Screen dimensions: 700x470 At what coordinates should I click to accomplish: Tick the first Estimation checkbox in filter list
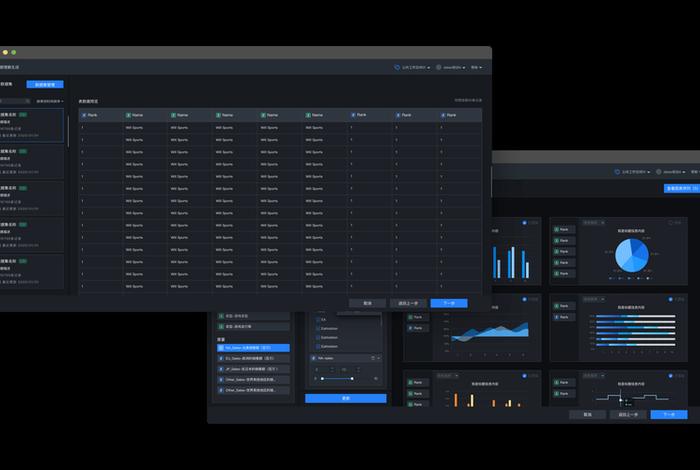click(x=318, y=328)
